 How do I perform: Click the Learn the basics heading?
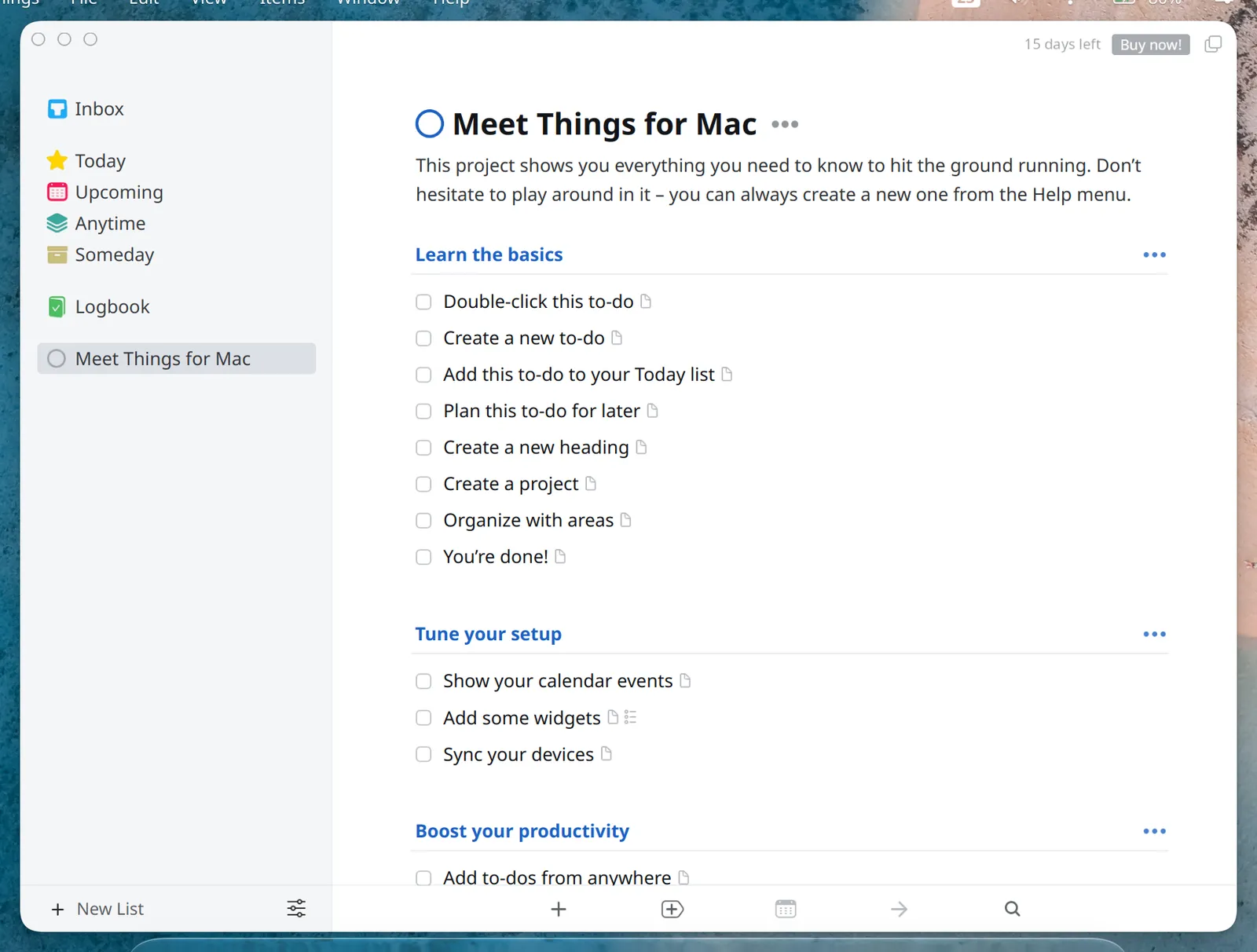(489, 254)
